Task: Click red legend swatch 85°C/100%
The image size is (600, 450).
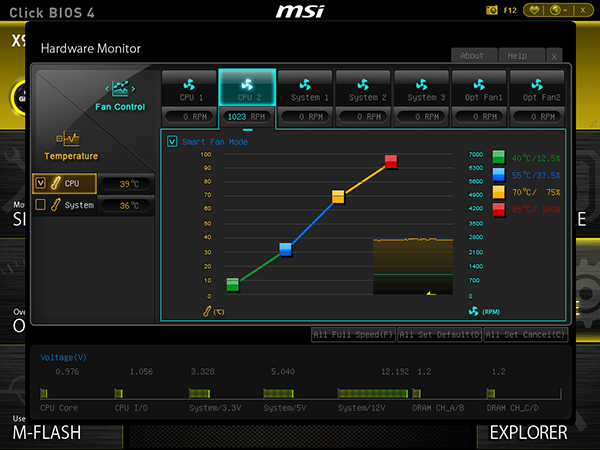Action: 499,209
